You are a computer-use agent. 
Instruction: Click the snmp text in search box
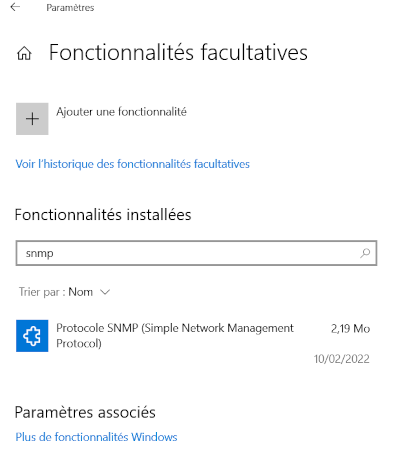pyautogui.click(x=39, y=254)
